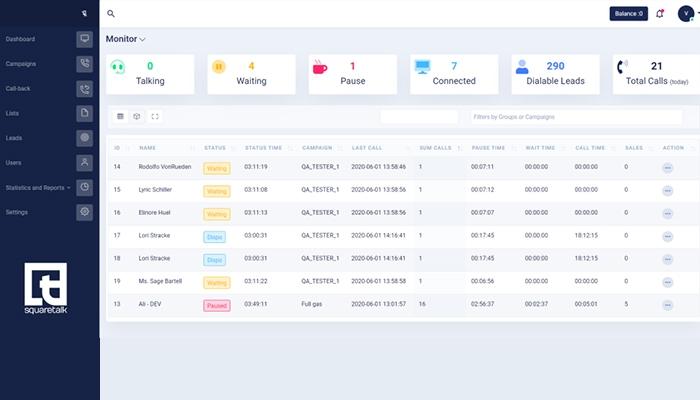700x400 pixels.
Task: Click the Lists document icon
Action: point(84,113)
